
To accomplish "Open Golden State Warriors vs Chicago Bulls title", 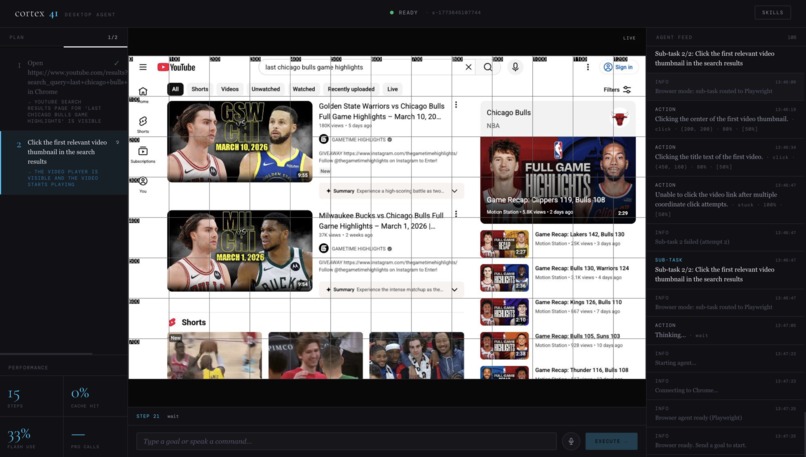I will tap(381, 111).
